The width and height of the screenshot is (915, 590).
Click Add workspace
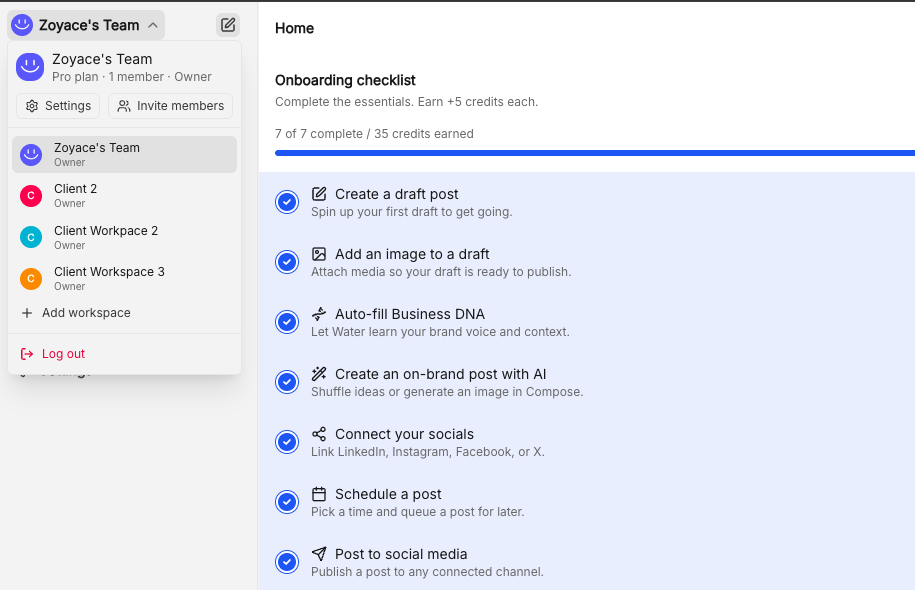pos(75,312)
